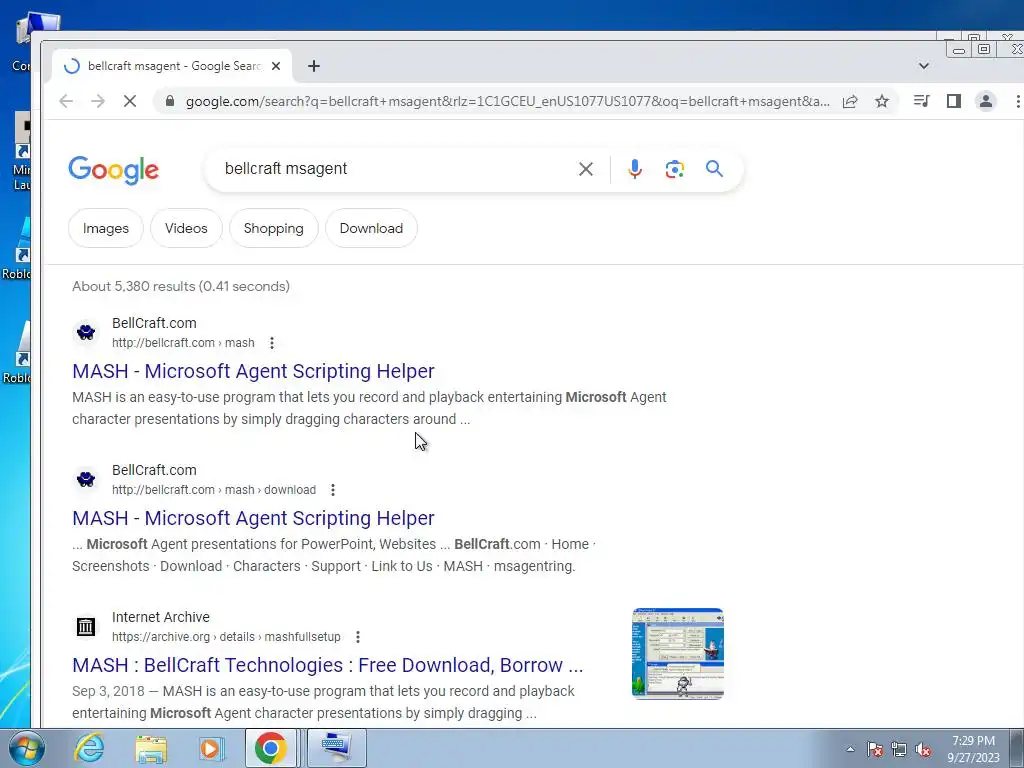Open options for archive.org mashfullsetup result
Viewport: 1024px width, 768px height.
coord(358,637)
